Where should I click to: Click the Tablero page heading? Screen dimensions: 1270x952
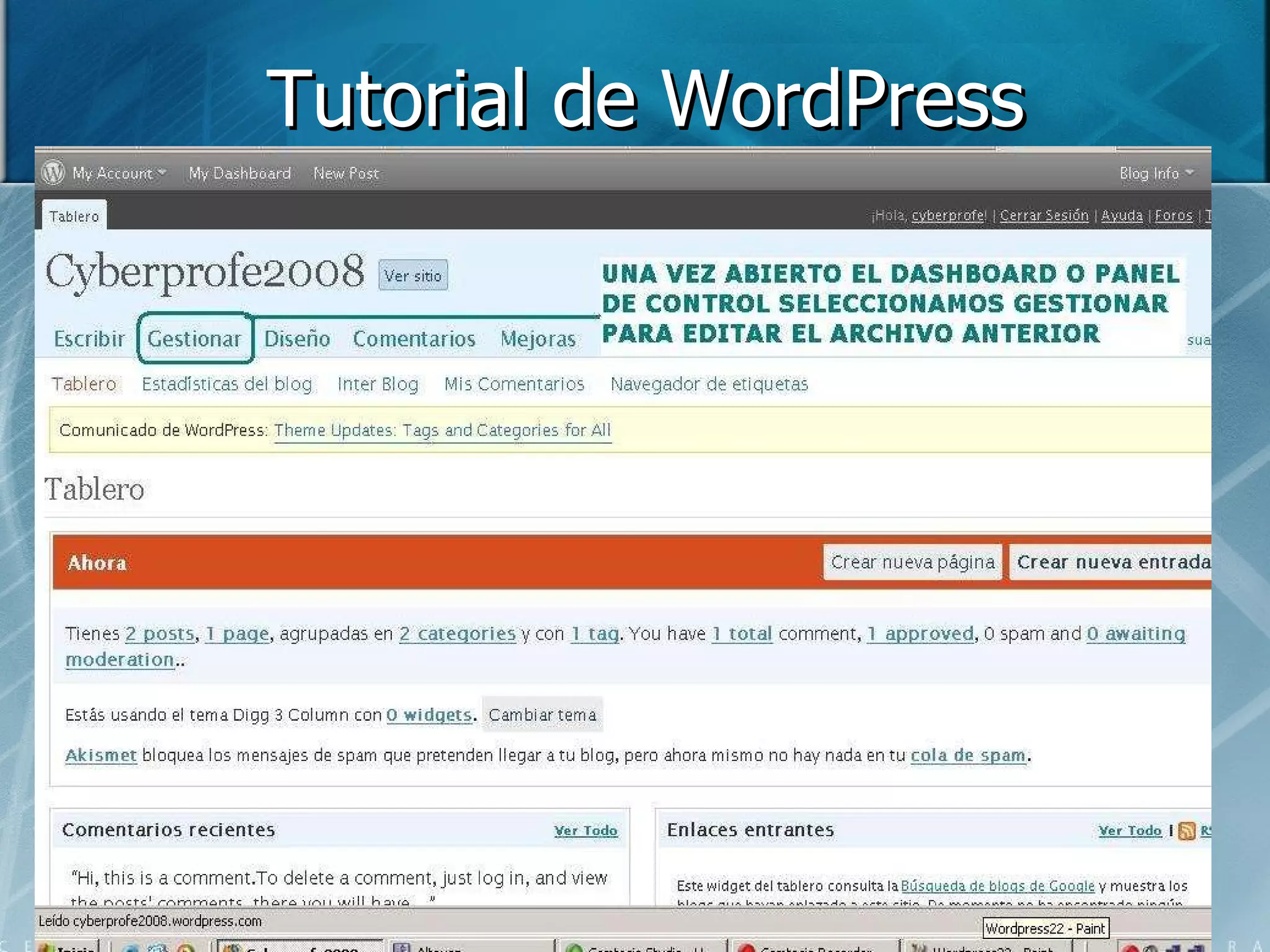coord(94,489)
